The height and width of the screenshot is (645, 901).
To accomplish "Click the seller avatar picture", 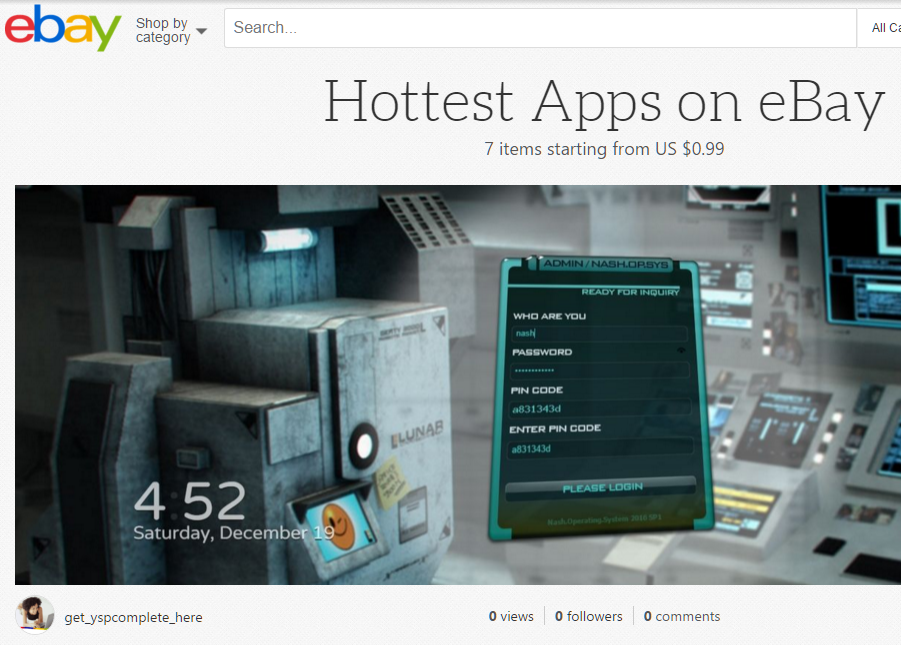I will [x=34, y=615].
